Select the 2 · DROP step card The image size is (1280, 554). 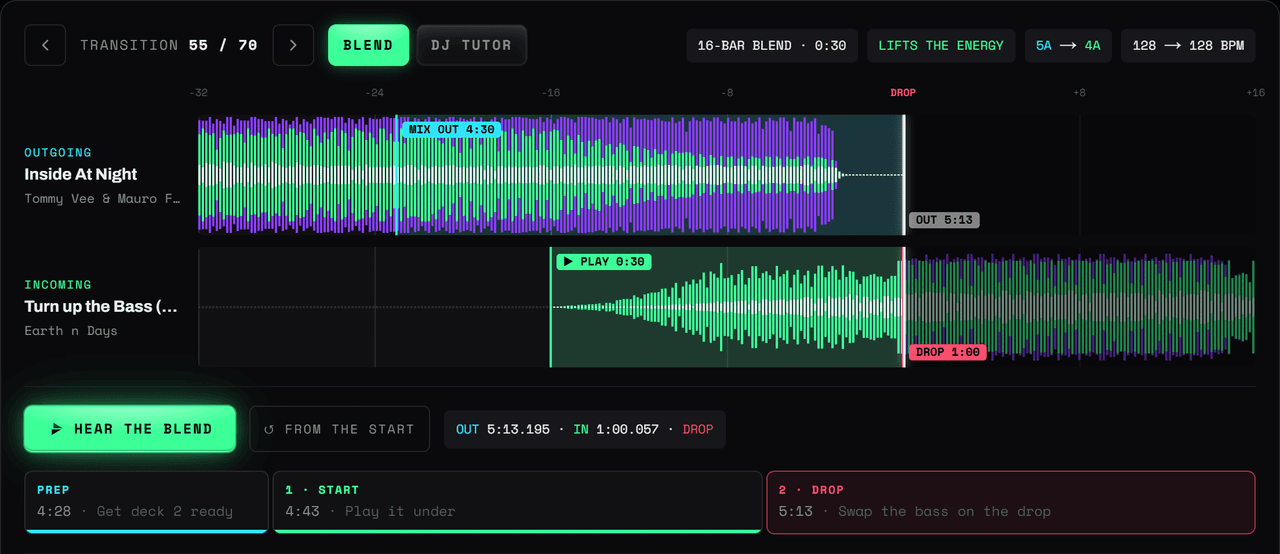click(x=1011, y=502)
